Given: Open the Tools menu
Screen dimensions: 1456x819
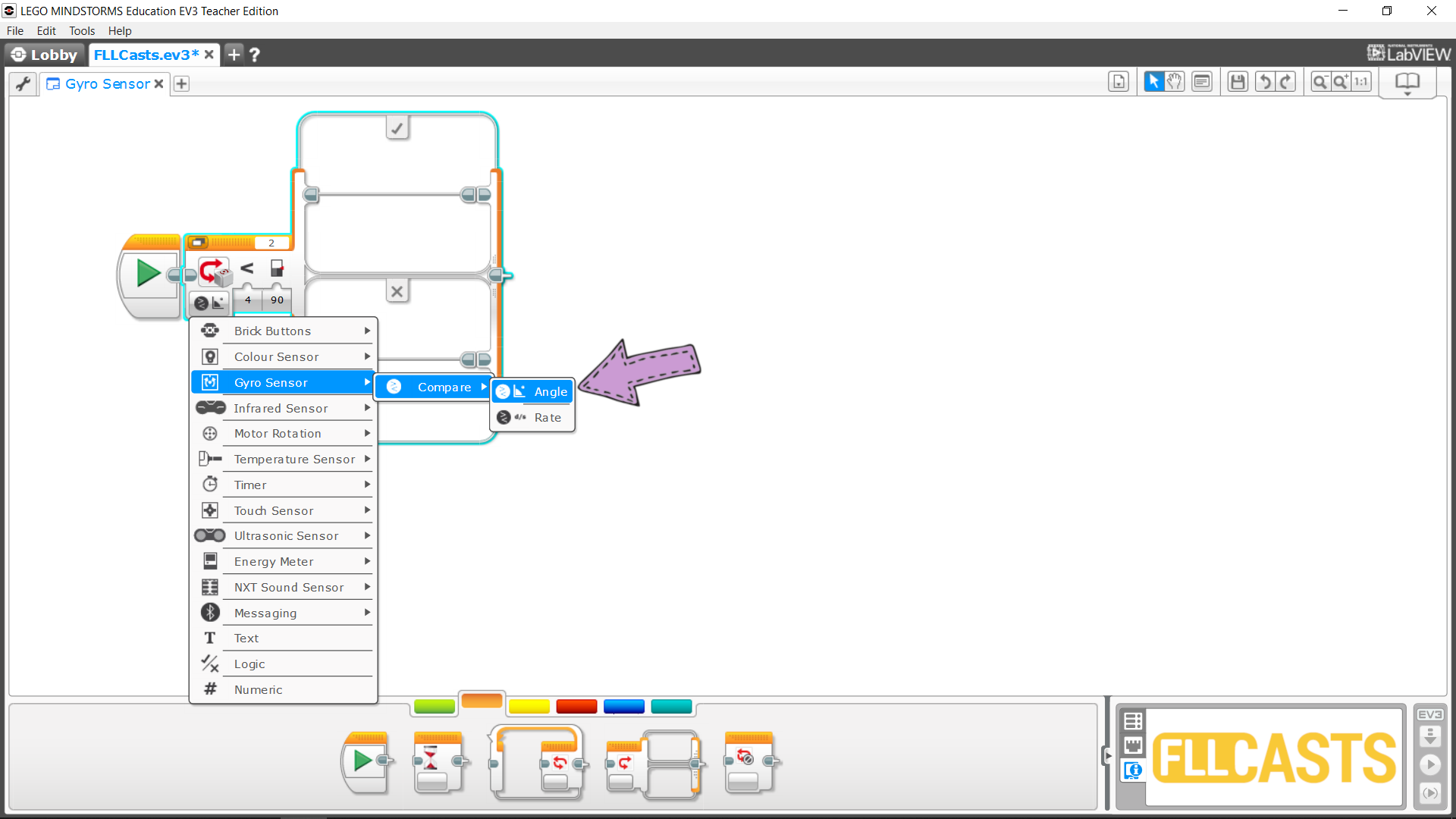Looking at the screenshot, I should 81,31.
